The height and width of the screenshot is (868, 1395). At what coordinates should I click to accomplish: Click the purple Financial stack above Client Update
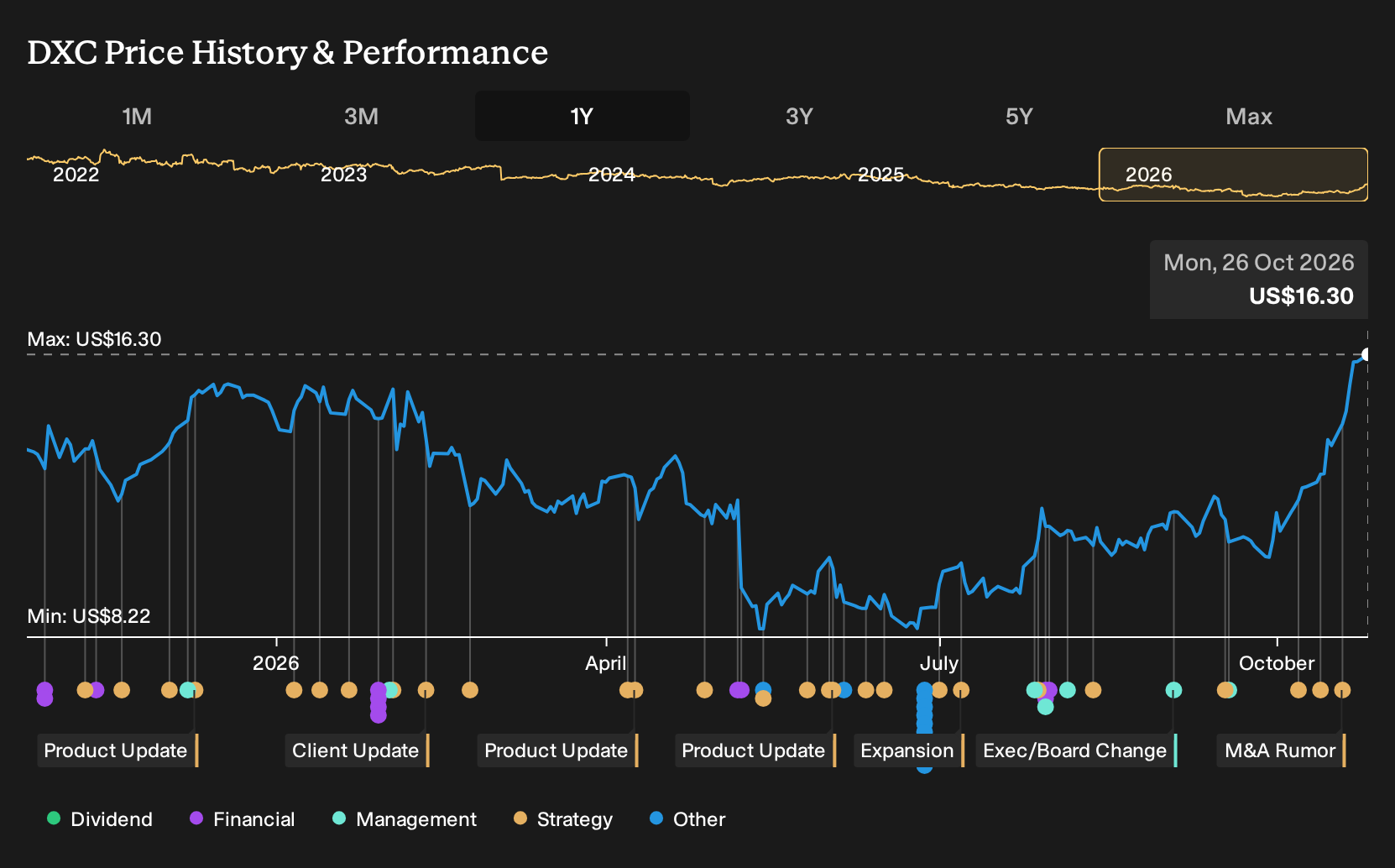pyautogui.click(x=379, y=702)
